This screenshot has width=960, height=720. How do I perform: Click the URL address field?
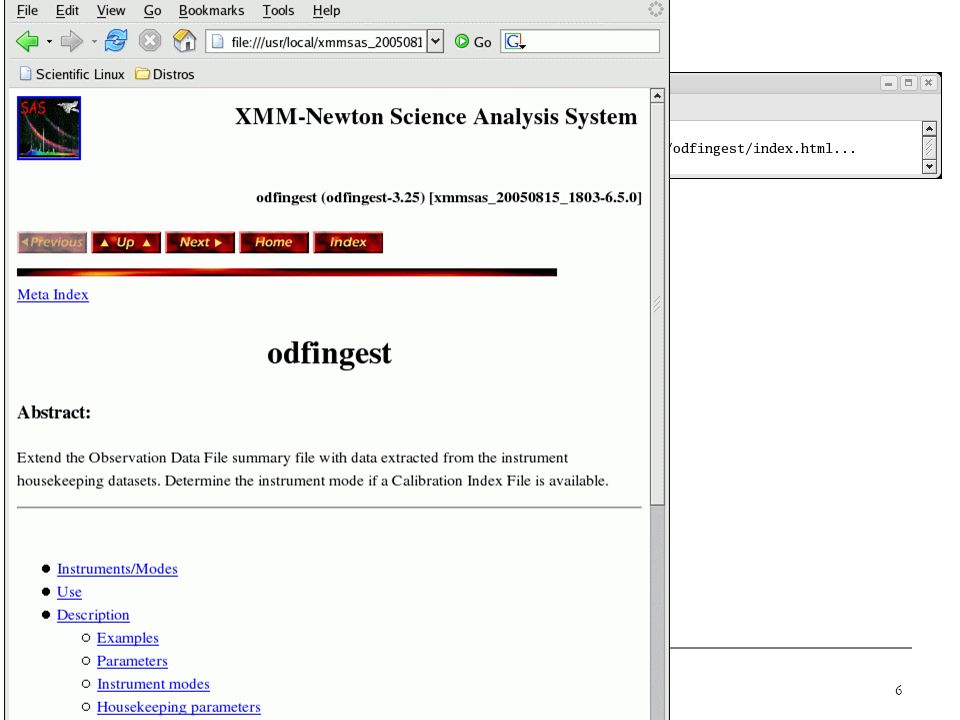[326, 42]
